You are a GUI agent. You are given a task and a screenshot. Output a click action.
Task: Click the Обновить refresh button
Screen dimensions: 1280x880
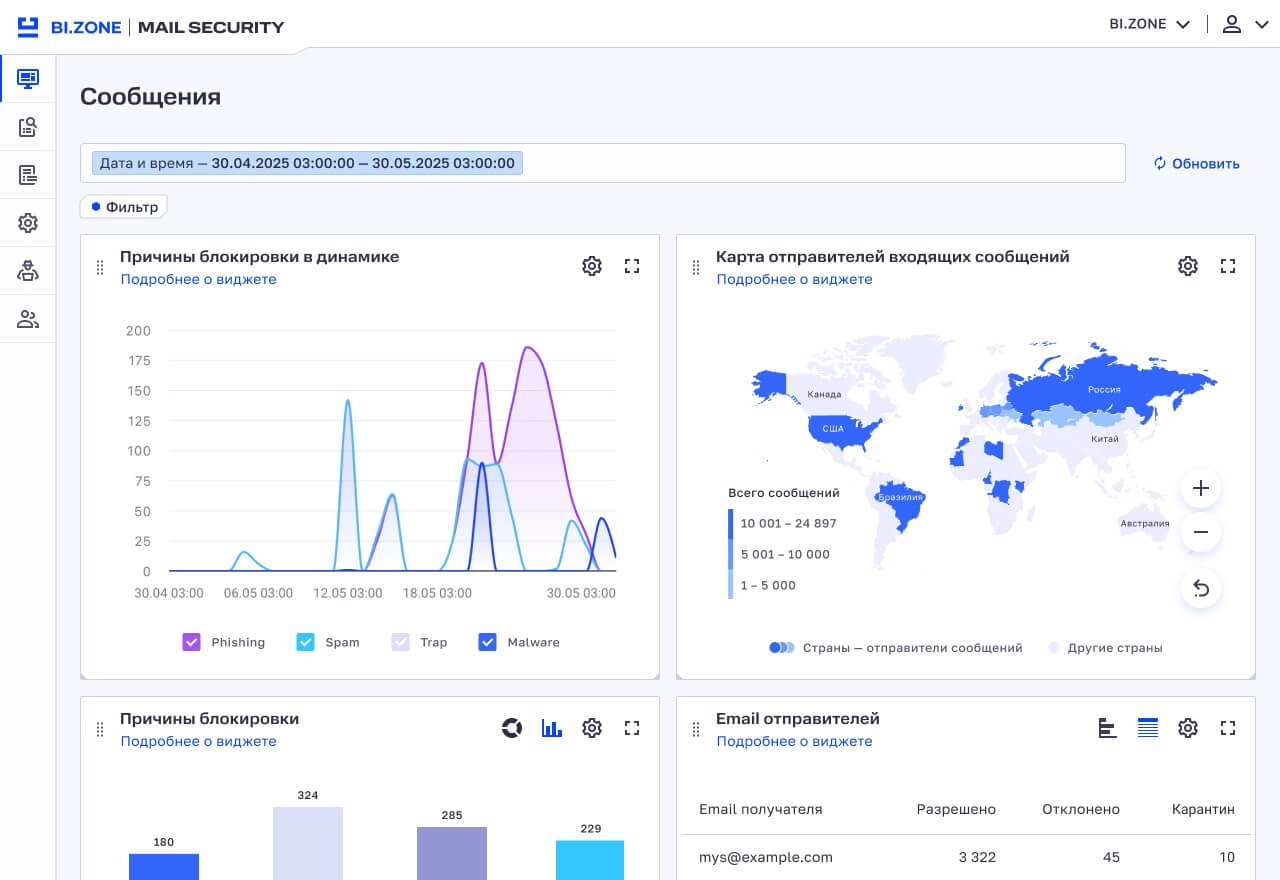(x=1196, y=164)
